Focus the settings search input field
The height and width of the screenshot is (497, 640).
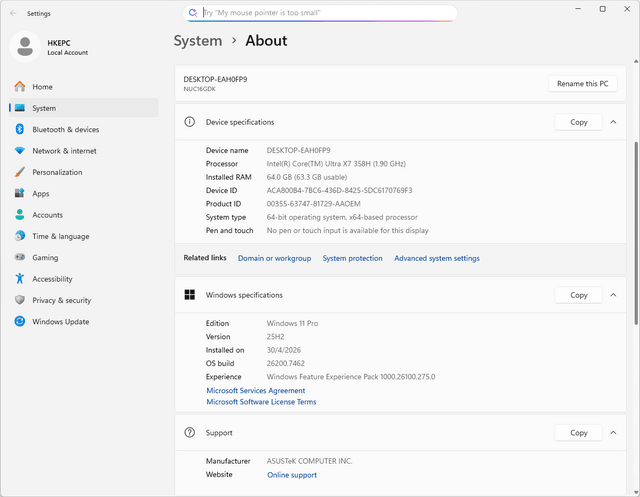320,13
